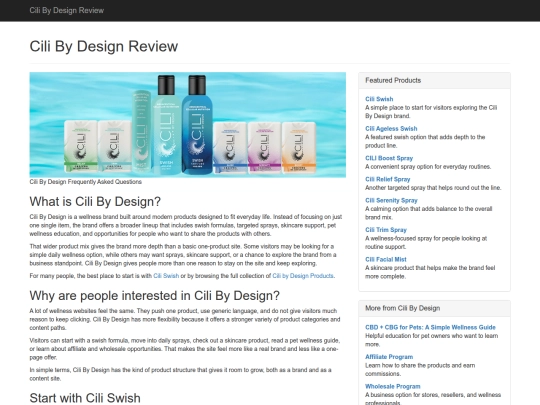
Task: Click the Cili product lineup banner image
Action: click(188, 125)
